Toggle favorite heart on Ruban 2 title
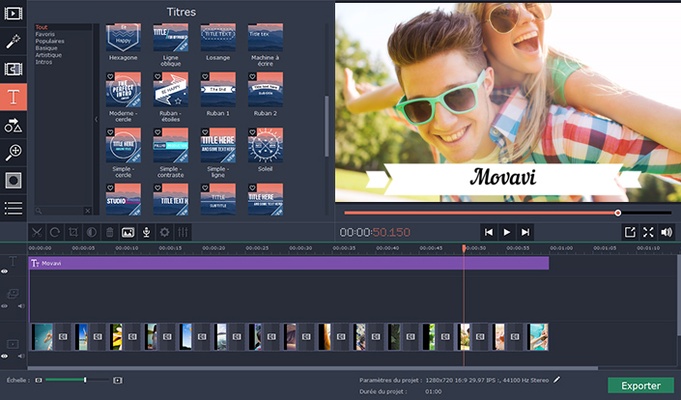The image size is (681, 400). tap(252, 76)
